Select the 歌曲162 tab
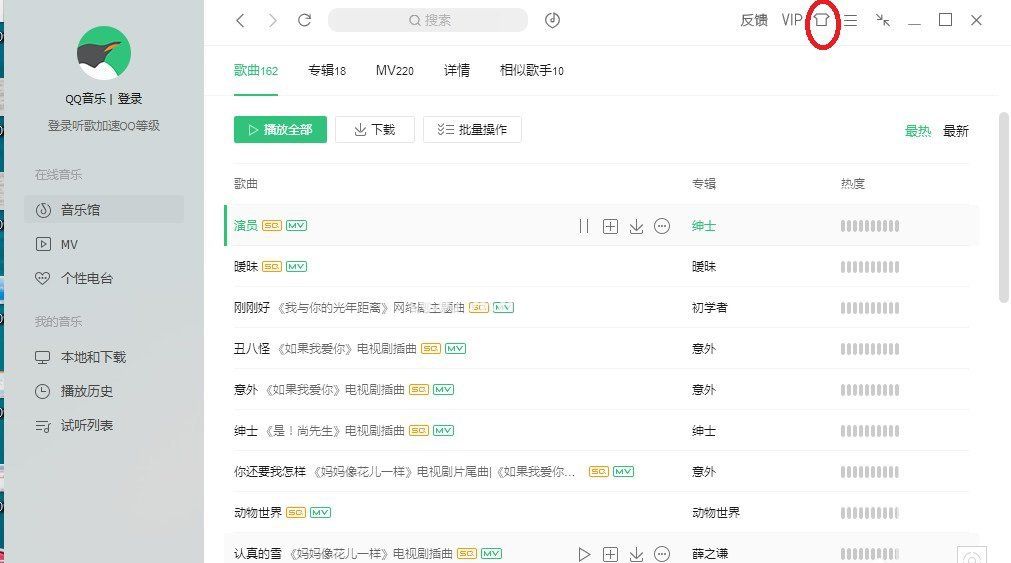 256,70
